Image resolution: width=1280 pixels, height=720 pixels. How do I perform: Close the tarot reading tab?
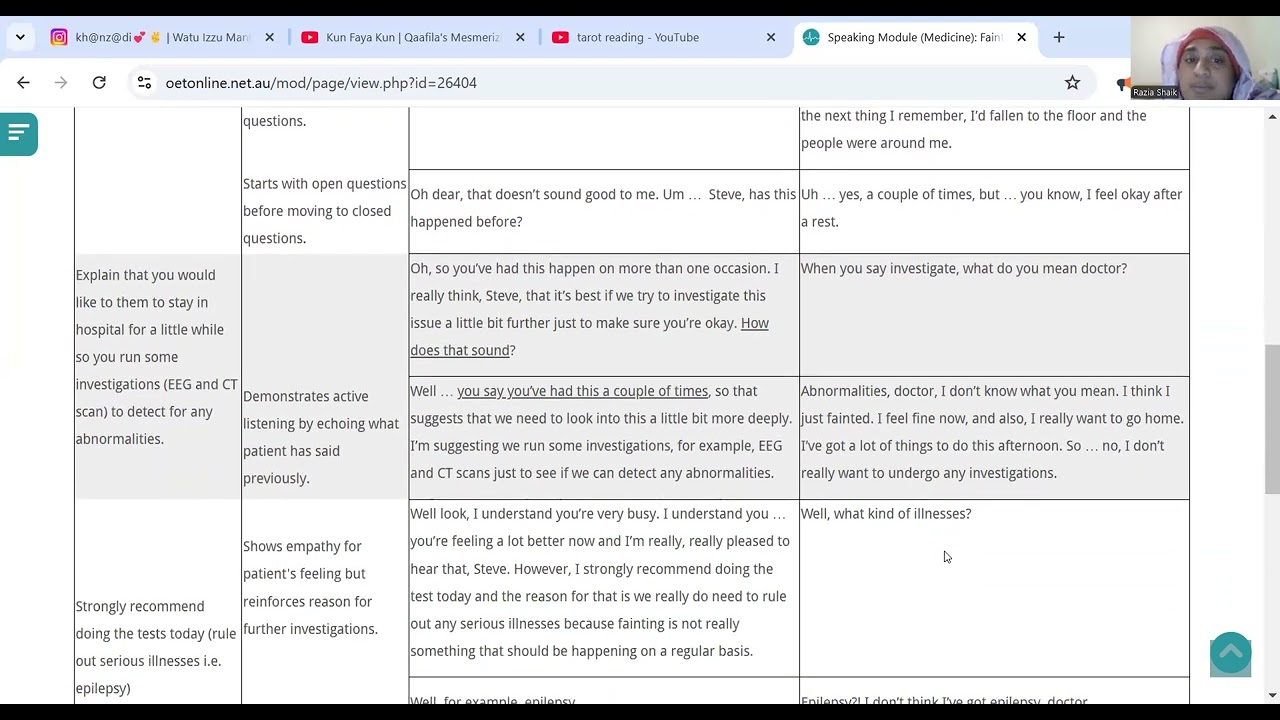point(771,37)
